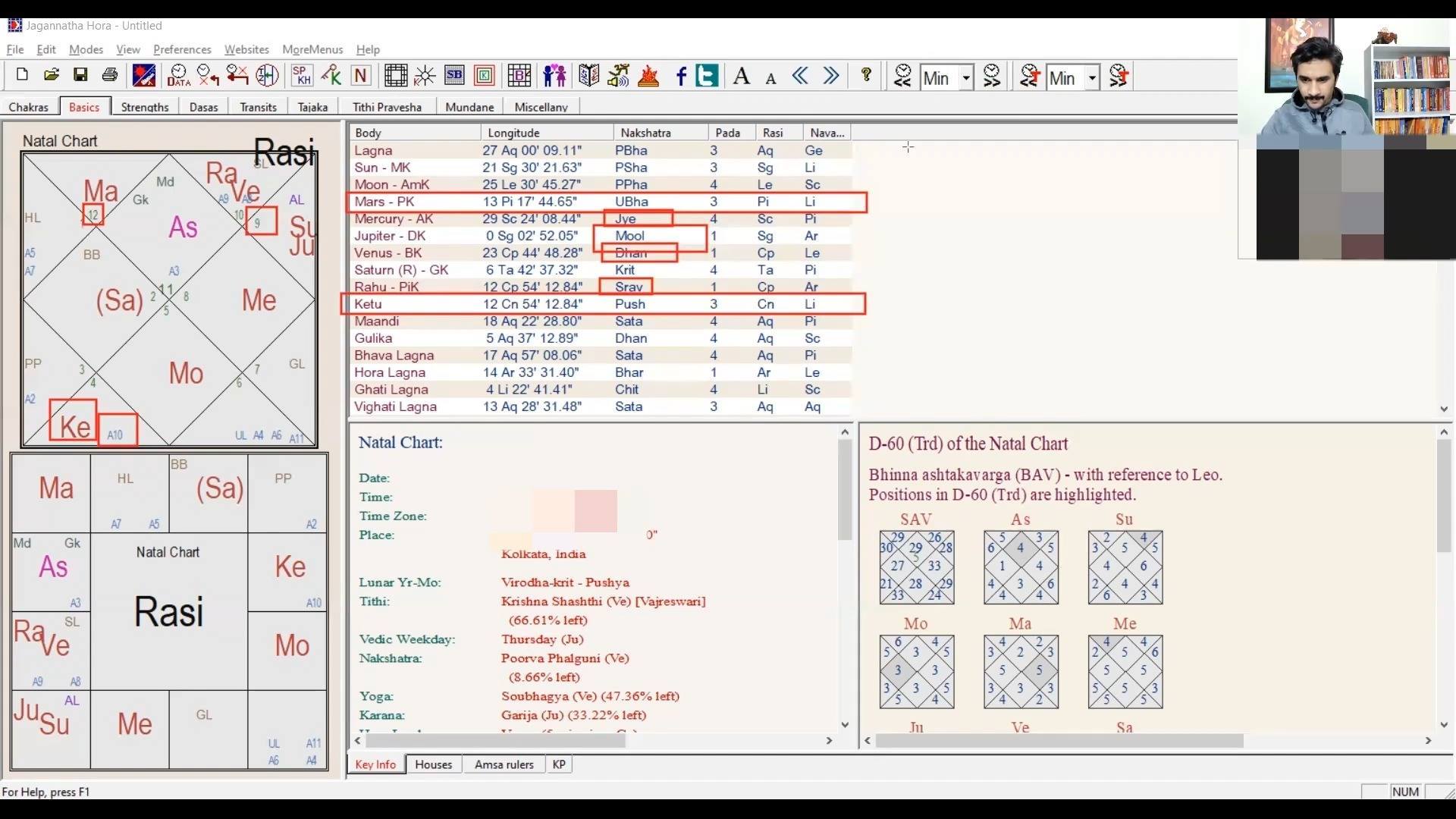
Task: Open the File menu
Action: tap(15, 49)
